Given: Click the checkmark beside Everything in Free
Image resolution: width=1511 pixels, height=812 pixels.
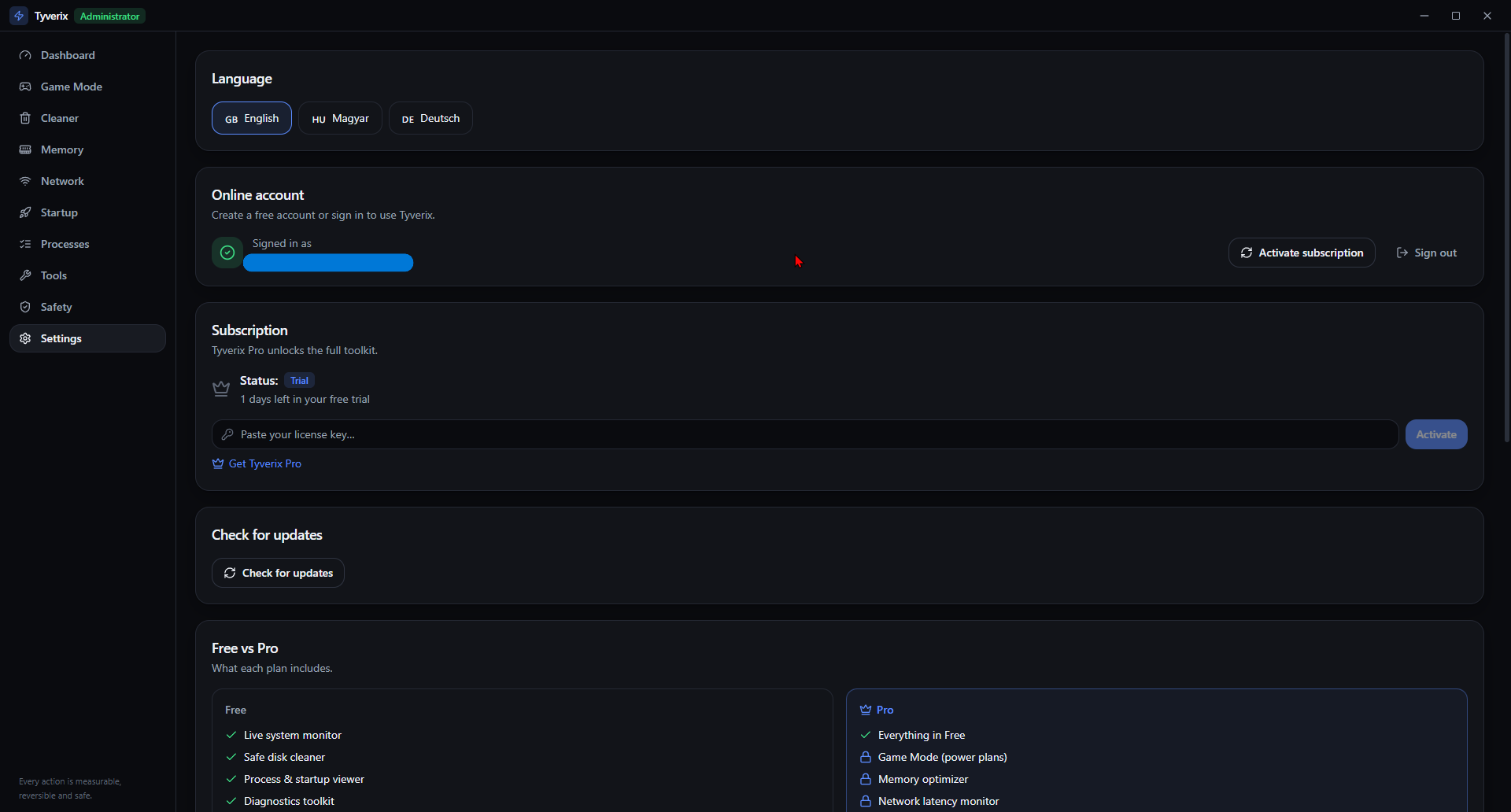Looking at the screenshot, I should tap(866, 735).
